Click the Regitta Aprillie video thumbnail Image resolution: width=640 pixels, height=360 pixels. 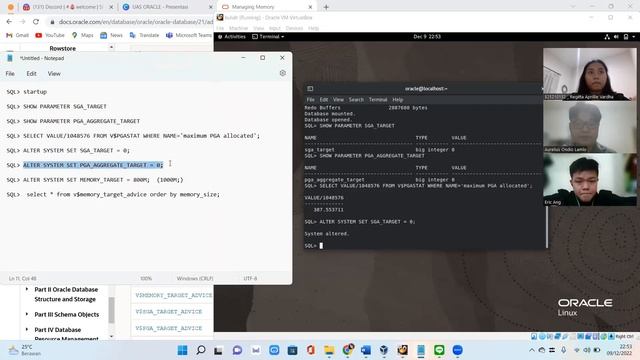589,74
